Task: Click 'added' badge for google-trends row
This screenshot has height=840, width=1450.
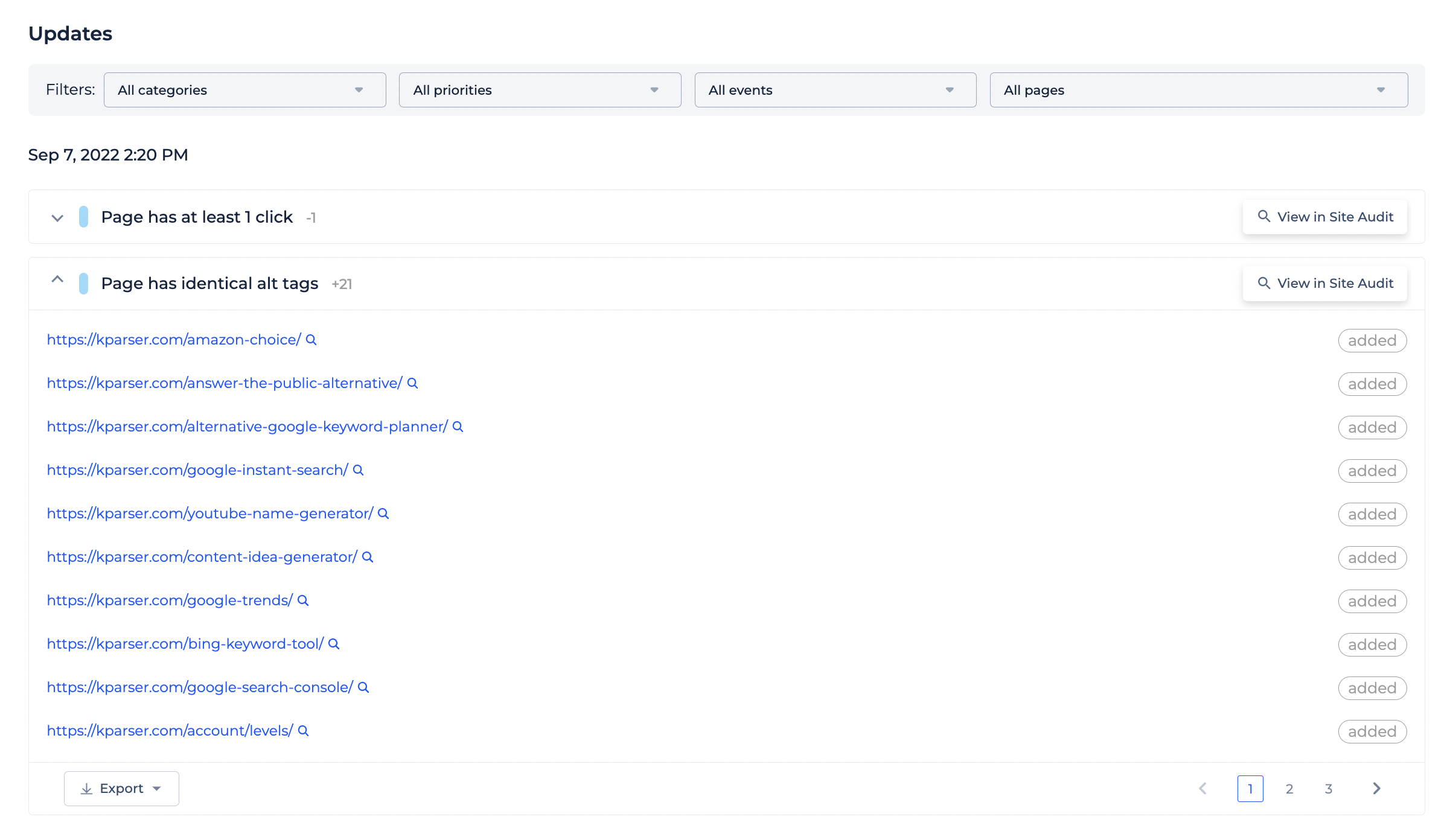Action: 1373,601
